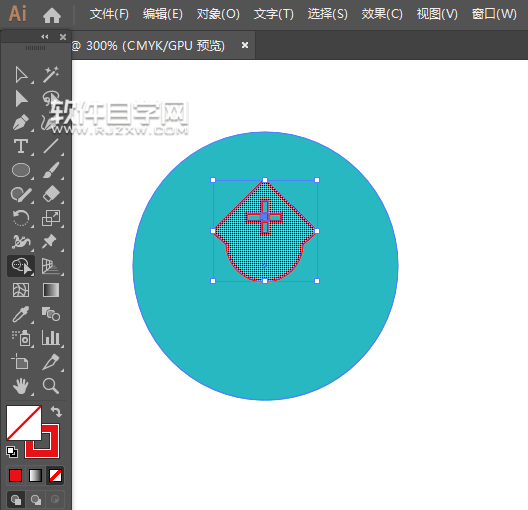Reset default fill and stroke

[x=12, y=452]
